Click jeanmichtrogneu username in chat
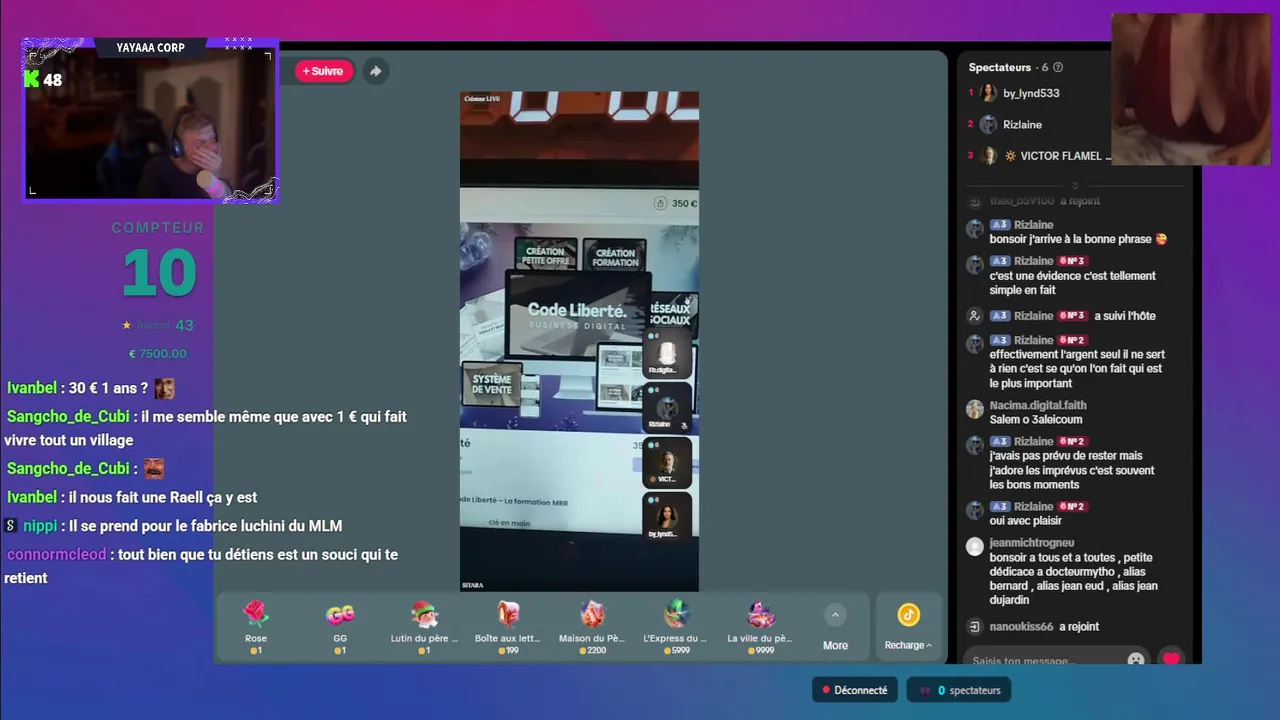 click(1032, 543)
